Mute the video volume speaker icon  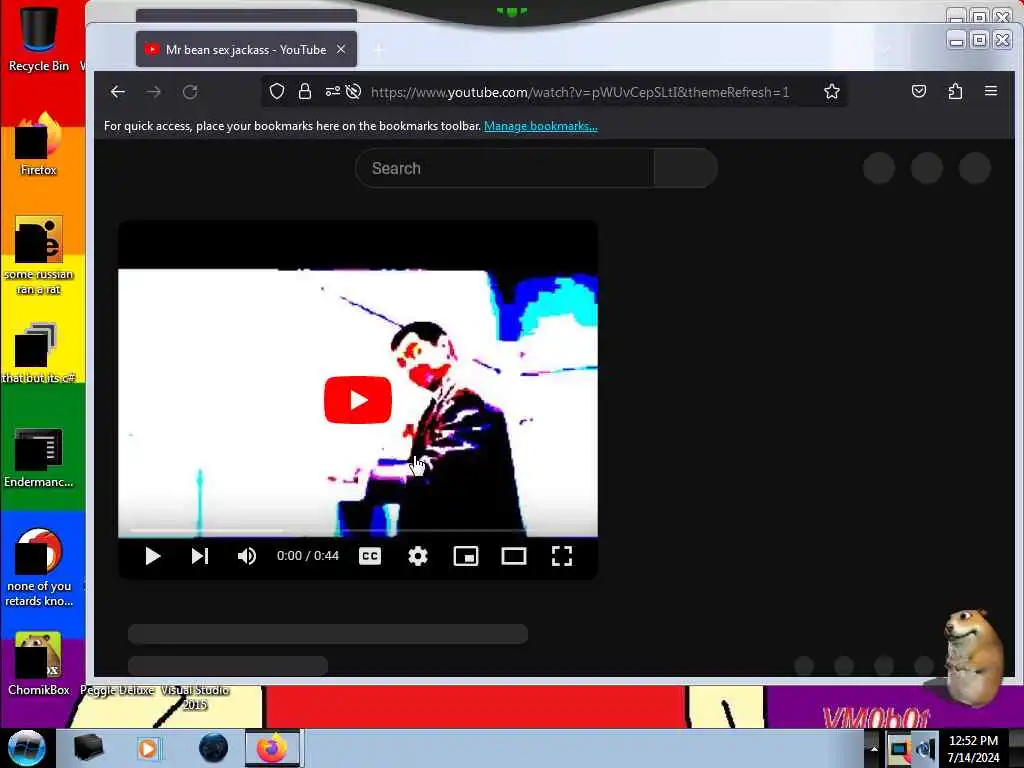247,556
